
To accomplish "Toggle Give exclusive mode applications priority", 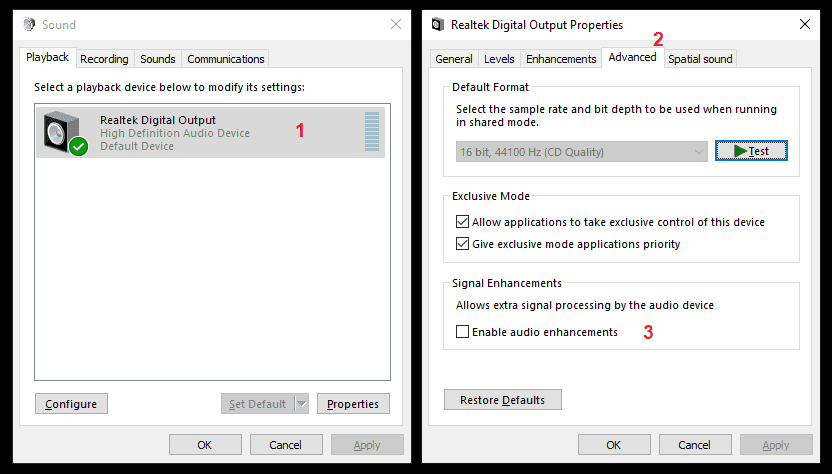I will [x=463, y=244].
